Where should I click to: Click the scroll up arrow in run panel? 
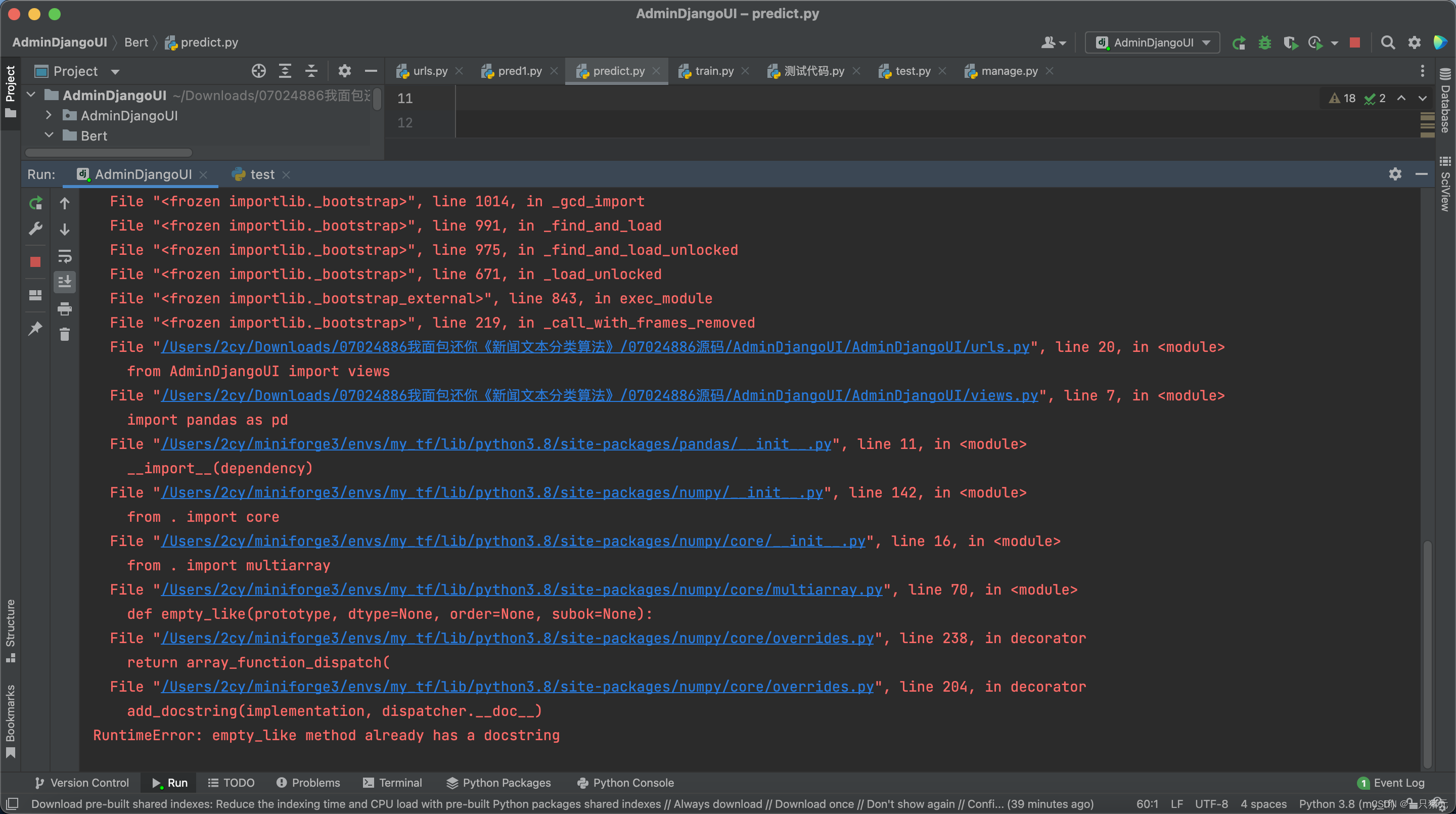point(65,203)
